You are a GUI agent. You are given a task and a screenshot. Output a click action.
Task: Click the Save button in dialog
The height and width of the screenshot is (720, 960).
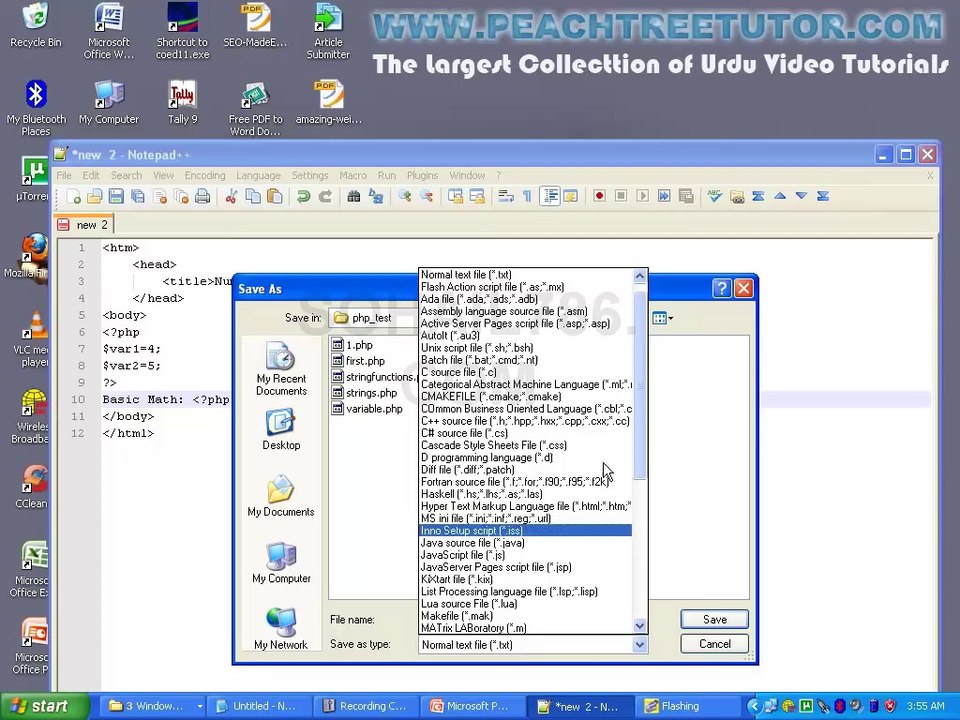[714, 620]
